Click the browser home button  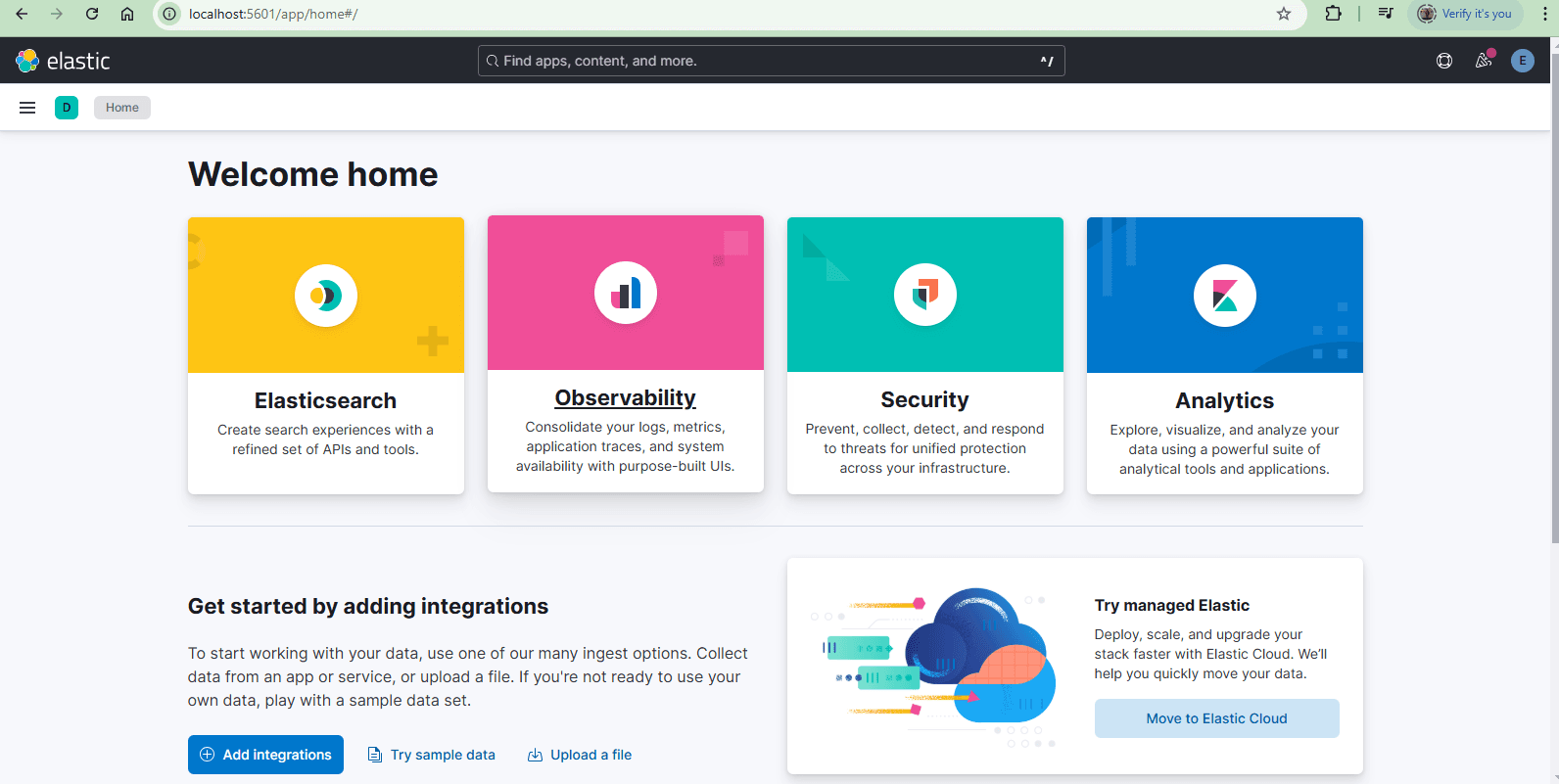pyautogui.click(x=127, y=14)
